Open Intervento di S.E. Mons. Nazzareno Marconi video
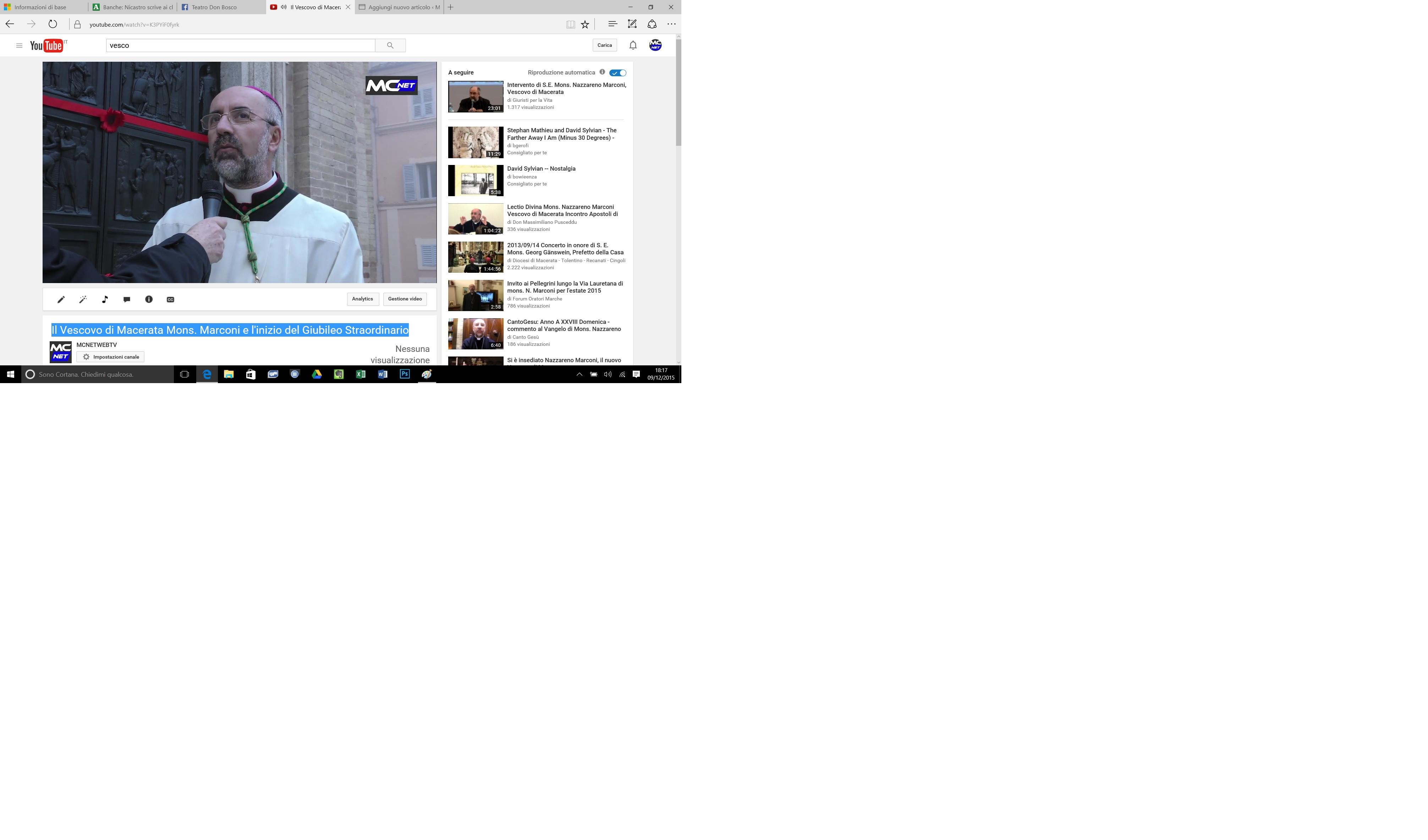The image size is (1428, 840). coord(567,88)
